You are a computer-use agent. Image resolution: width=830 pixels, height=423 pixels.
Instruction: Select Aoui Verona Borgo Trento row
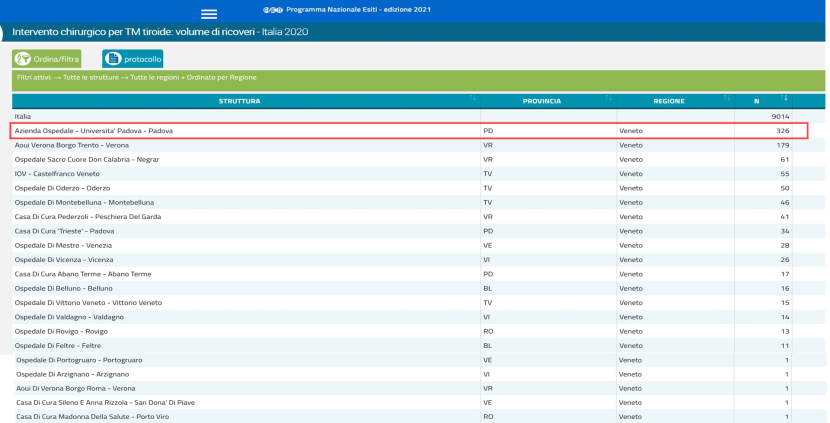[x=72, y=145]
